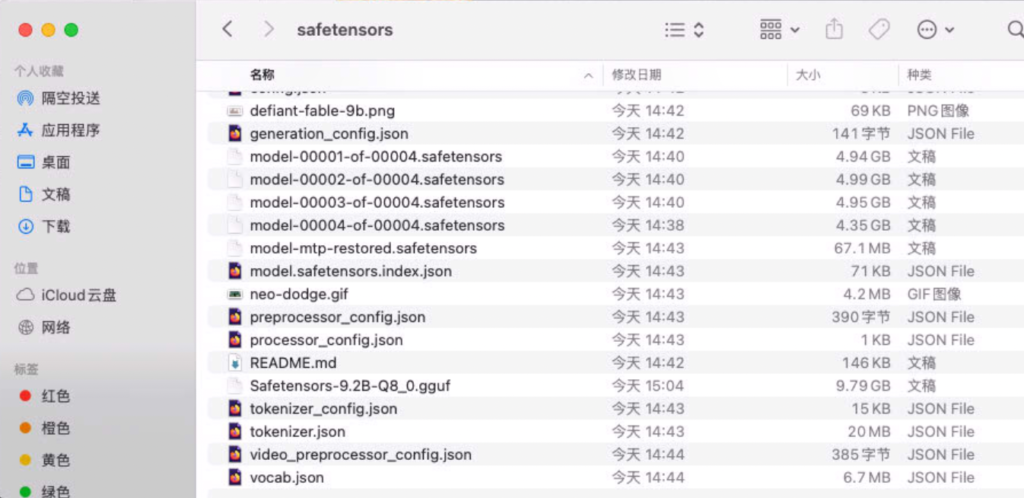Screen dimensions: 1024x498
Task: Expand the group-by grid dropdown
Action: [780, 29]
